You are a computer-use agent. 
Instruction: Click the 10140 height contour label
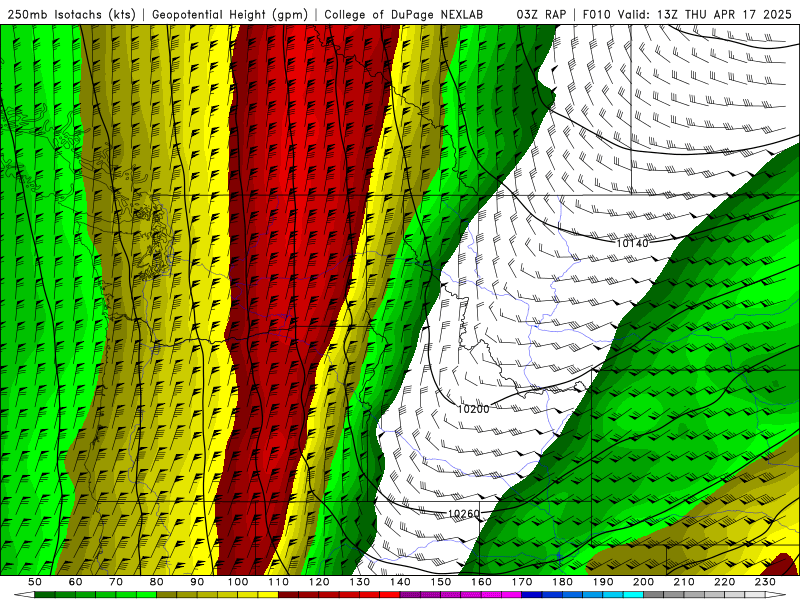[632, 243]
